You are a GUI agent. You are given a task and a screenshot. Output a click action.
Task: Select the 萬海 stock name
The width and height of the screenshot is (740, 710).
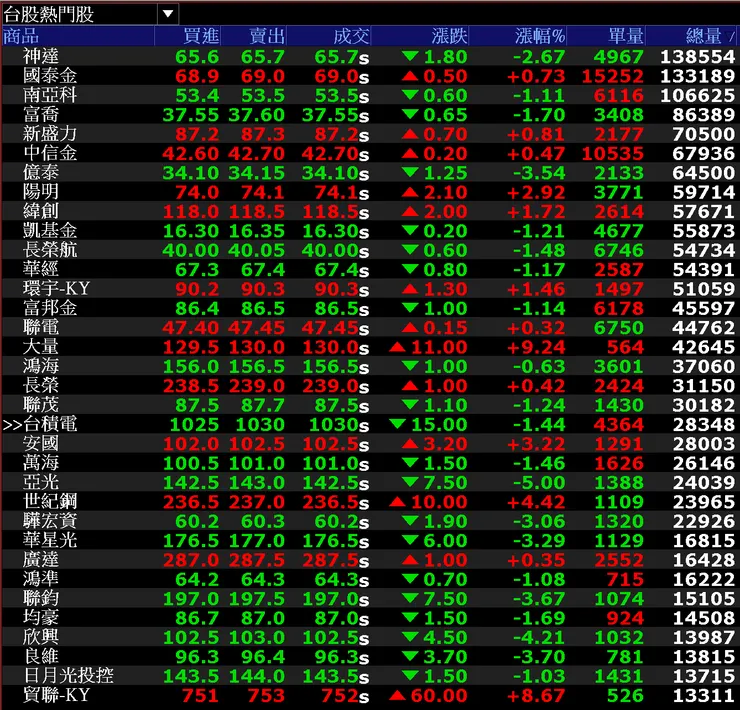coord(41,463)
